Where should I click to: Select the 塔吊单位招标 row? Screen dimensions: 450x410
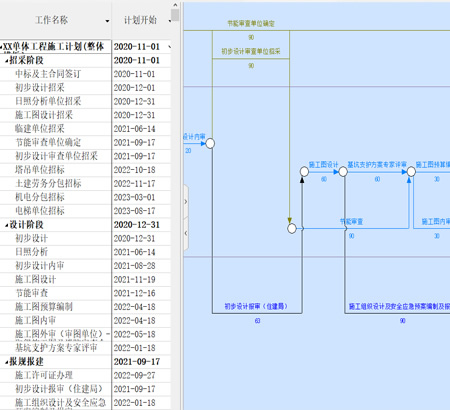[85, 170]
